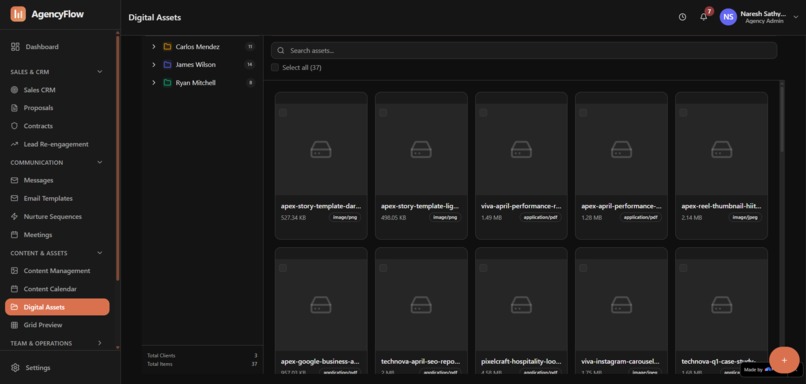This screenshot has height=384, width=806.
Task: Check the technova-april-seo-repo asset checkbox
Action: [x=383, y=268]
